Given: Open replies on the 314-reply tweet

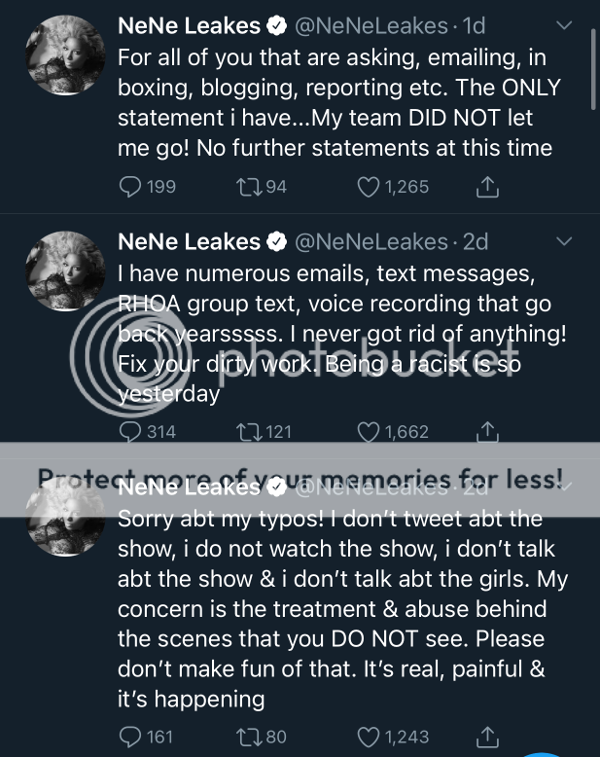Looking at the screenshot, I should (x=131, y=432).
